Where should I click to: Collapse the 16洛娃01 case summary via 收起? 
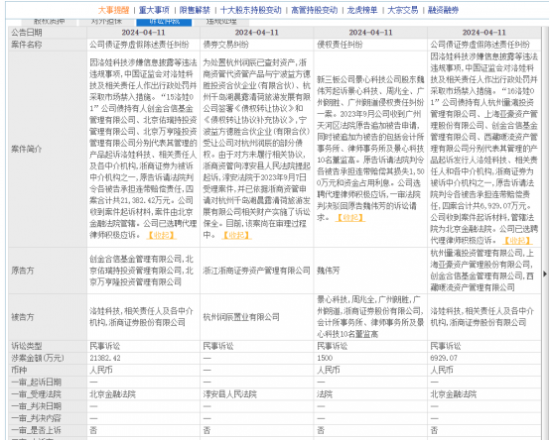[518, 241]
